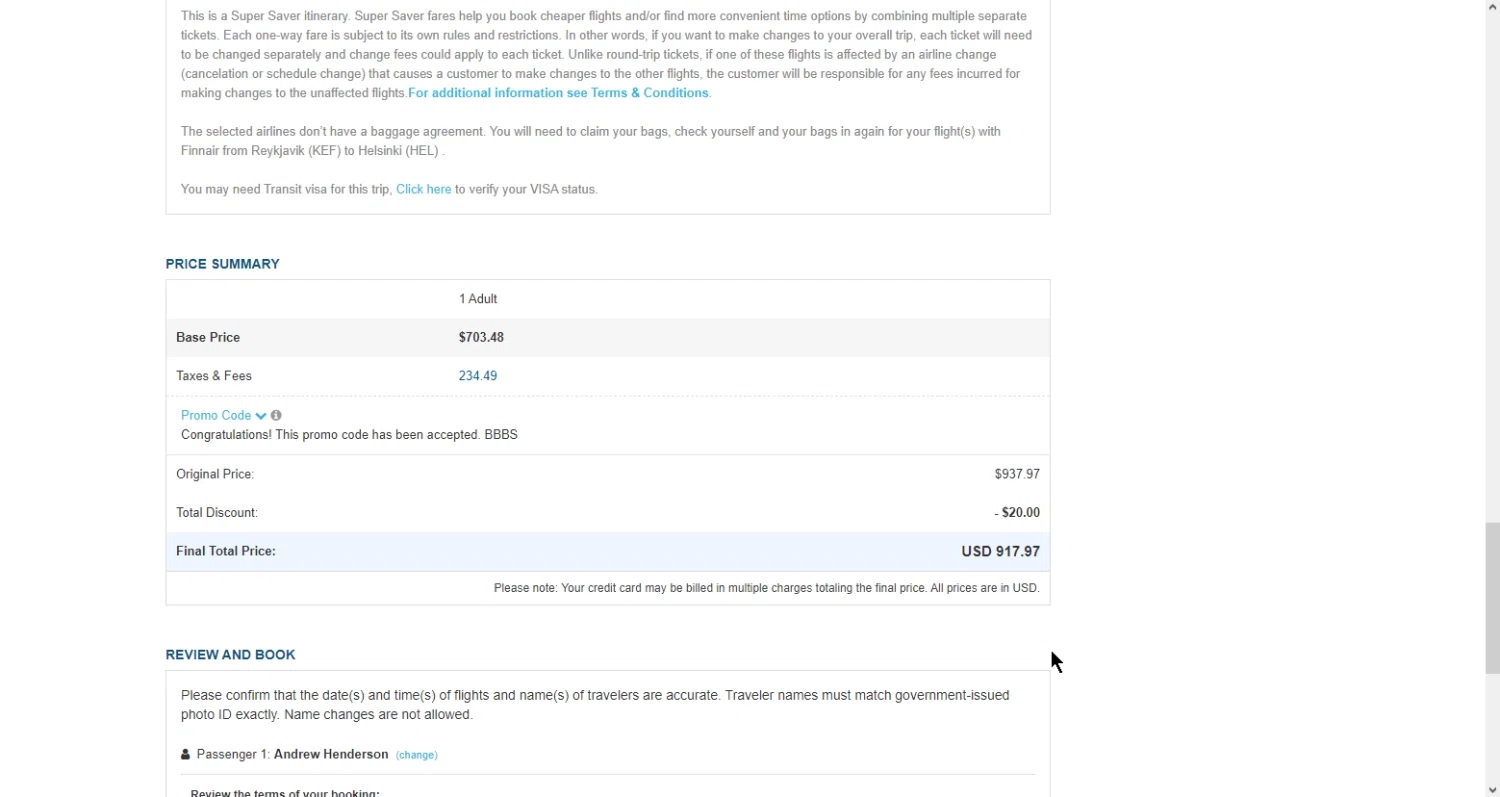1500x797 pixels.
Task: View the 234.49 Taxes & Fees breakdown
Action: click(x=478, y=376)
